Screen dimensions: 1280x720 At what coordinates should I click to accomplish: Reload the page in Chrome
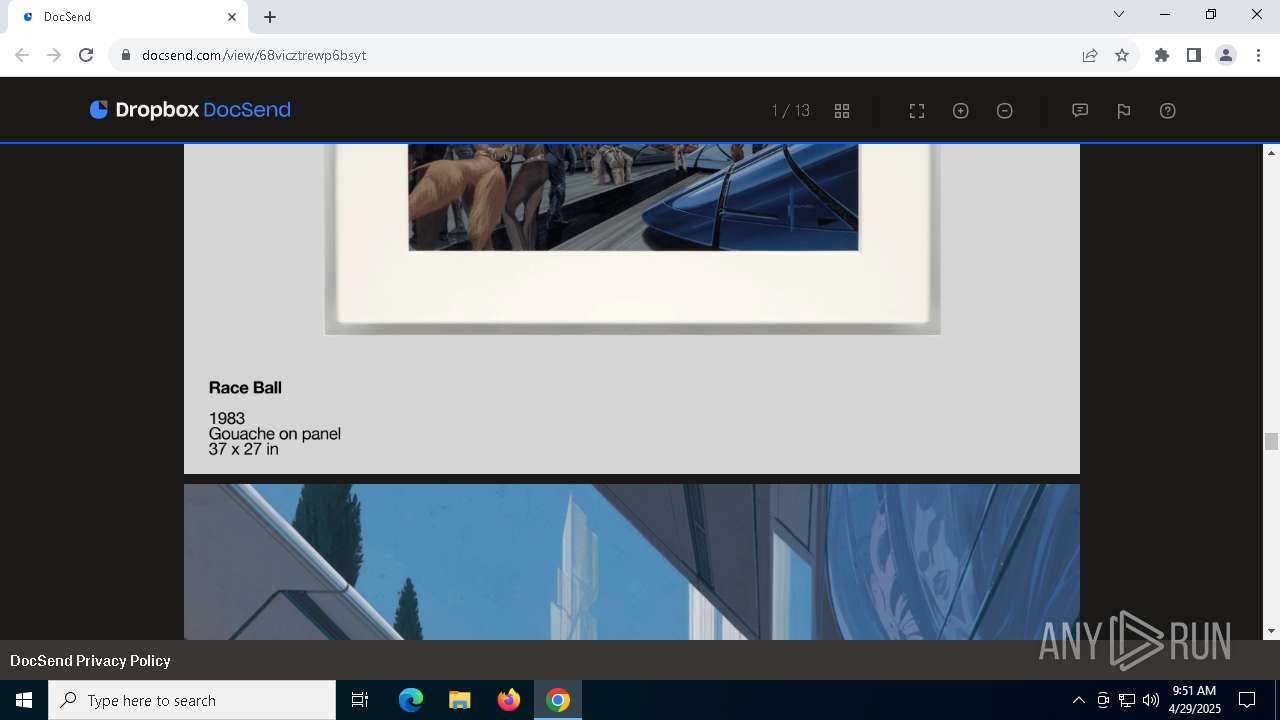[x=86, y=55]
